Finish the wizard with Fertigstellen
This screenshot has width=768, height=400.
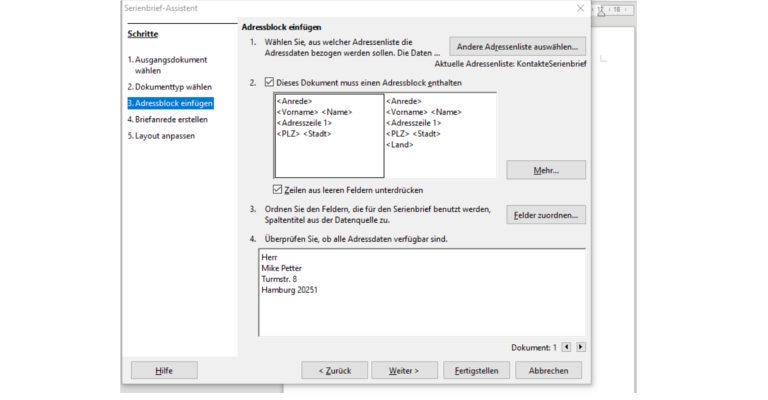475,370
